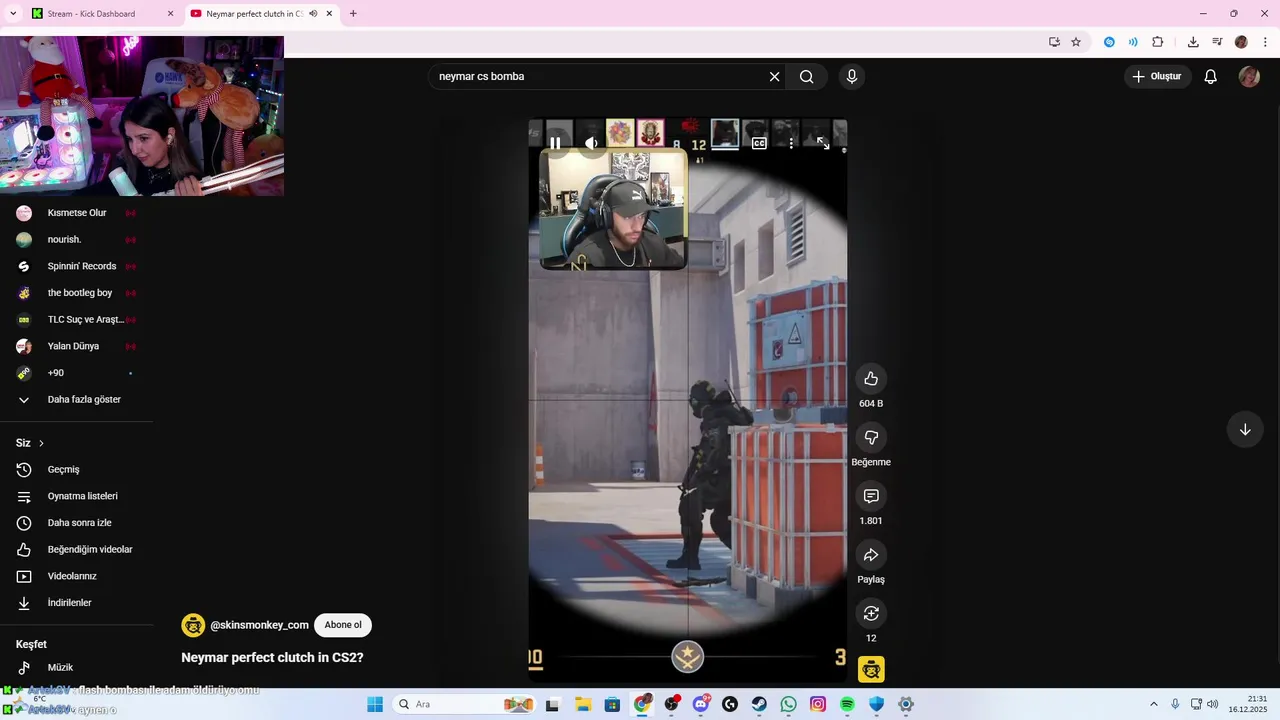
Task: Enter fullscreen on the Shorts player
Action: (x=823, y=143)
